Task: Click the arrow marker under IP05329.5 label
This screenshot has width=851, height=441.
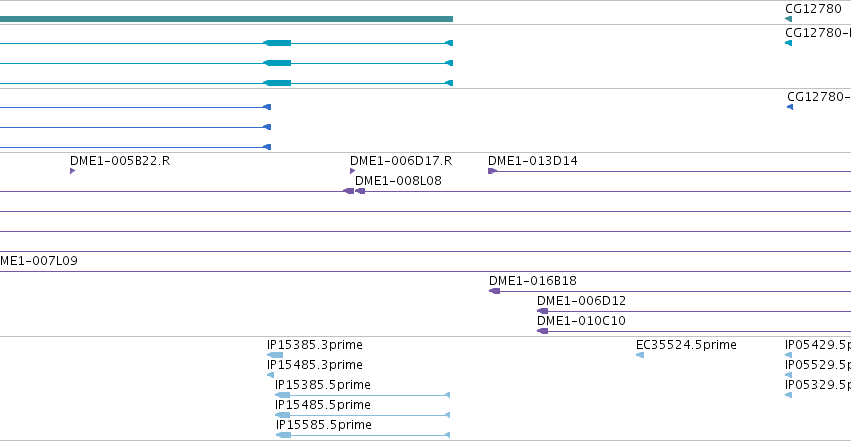Action: [x=789, y=395]
